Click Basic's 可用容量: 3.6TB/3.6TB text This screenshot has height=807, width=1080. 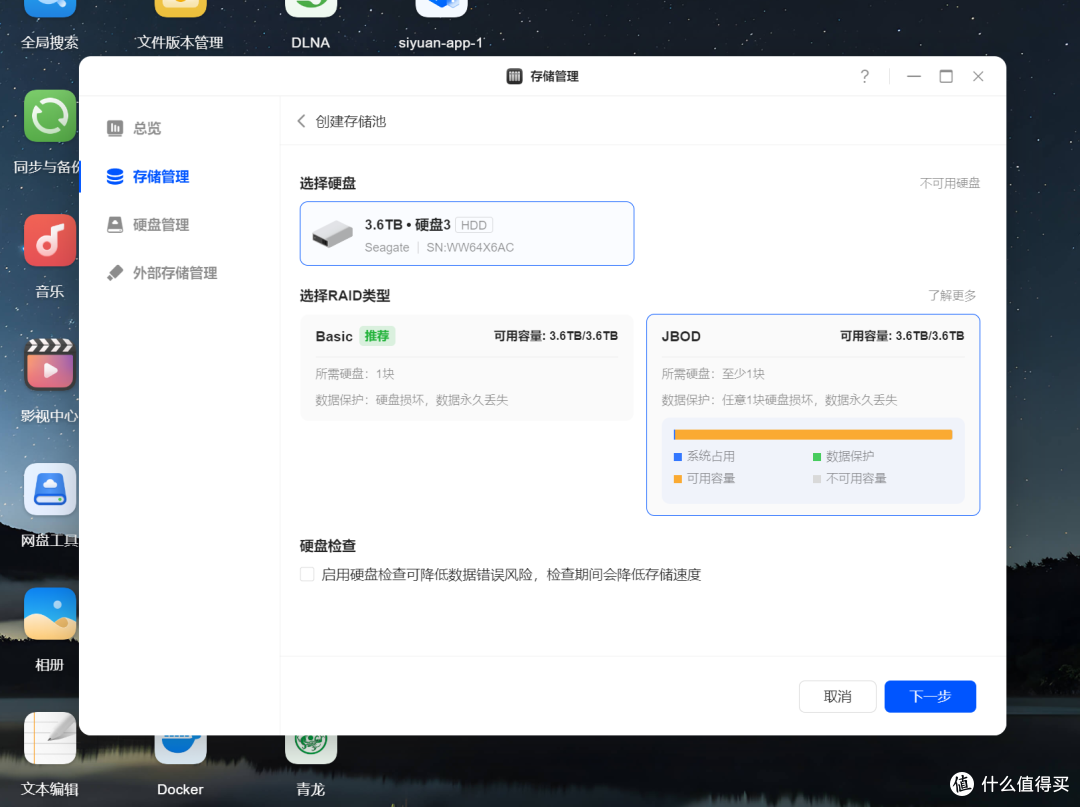556,336
